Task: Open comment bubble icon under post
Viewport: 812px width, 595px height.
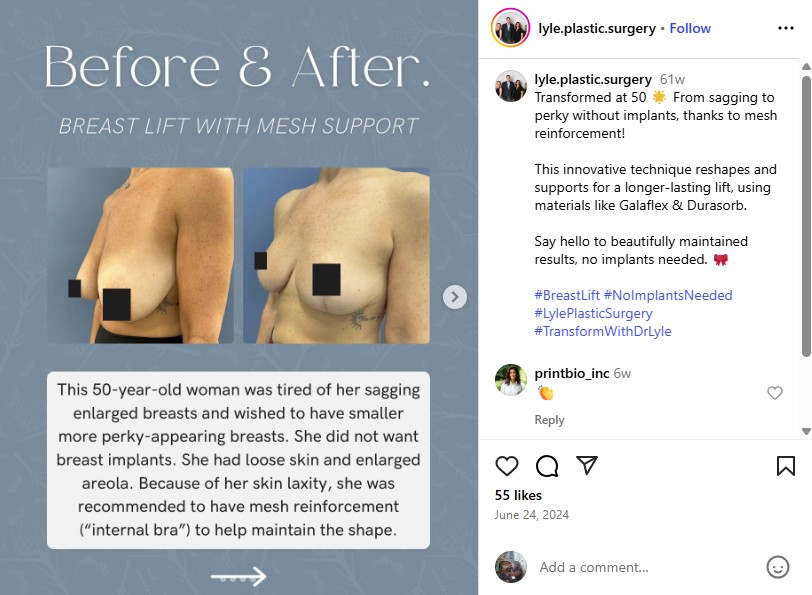Action: coord(547,466)
